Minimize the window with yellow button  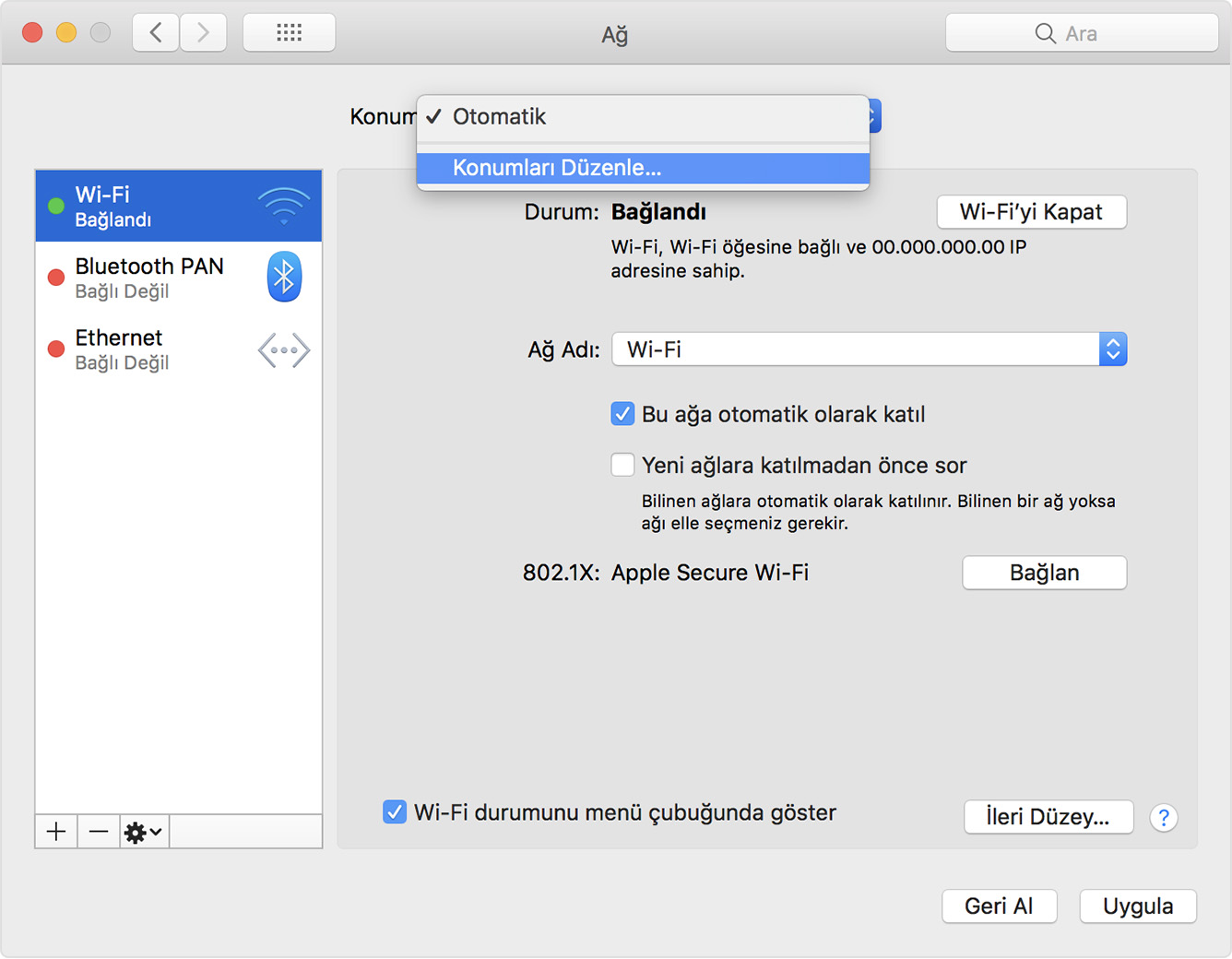pyautogui.click(x=66, y=33)
